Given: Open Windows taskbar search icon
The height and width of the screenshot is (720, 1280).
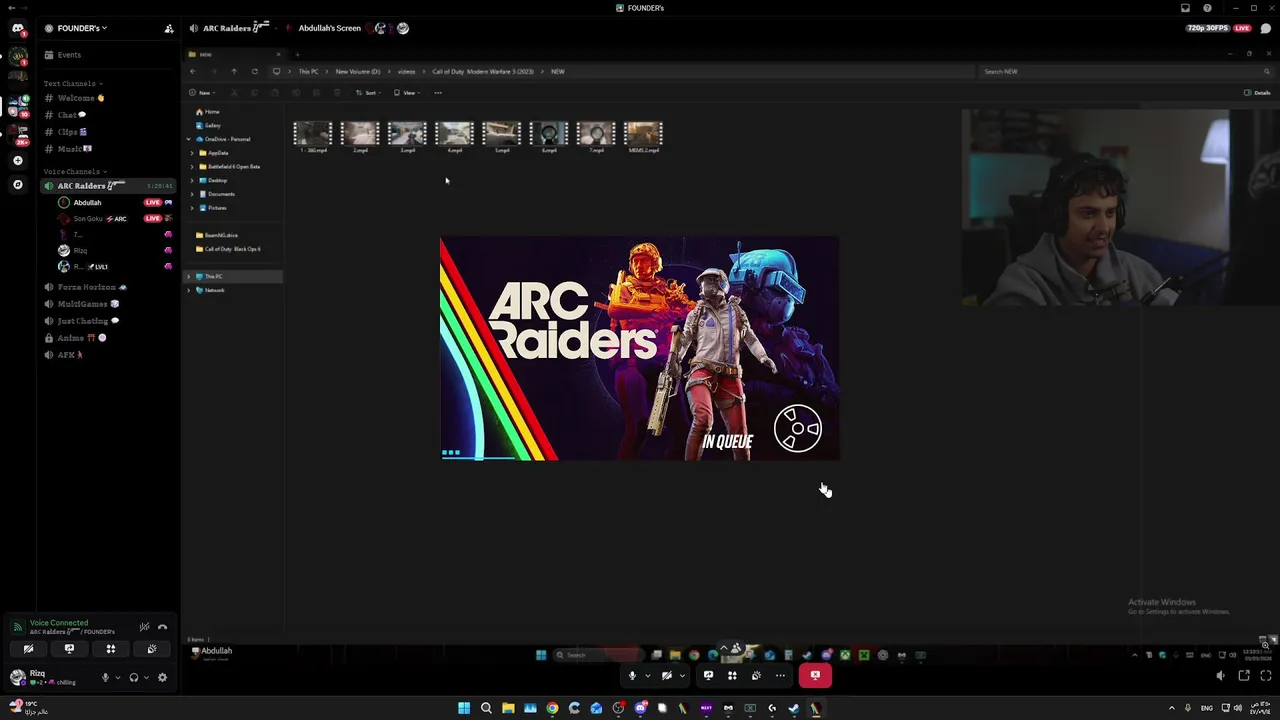Looking at the screenshot, I should [x=486, y=708].
